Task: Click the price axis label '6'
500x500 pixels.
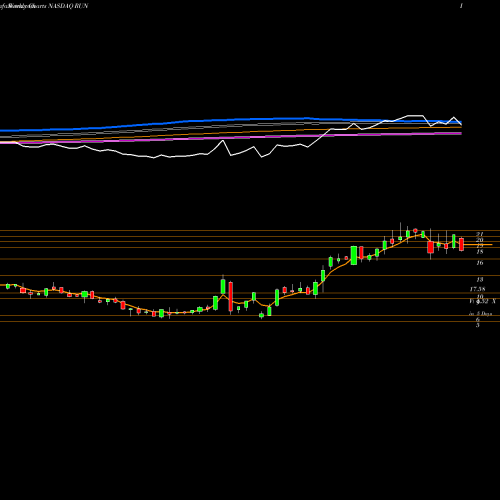Action: (478, 320)
